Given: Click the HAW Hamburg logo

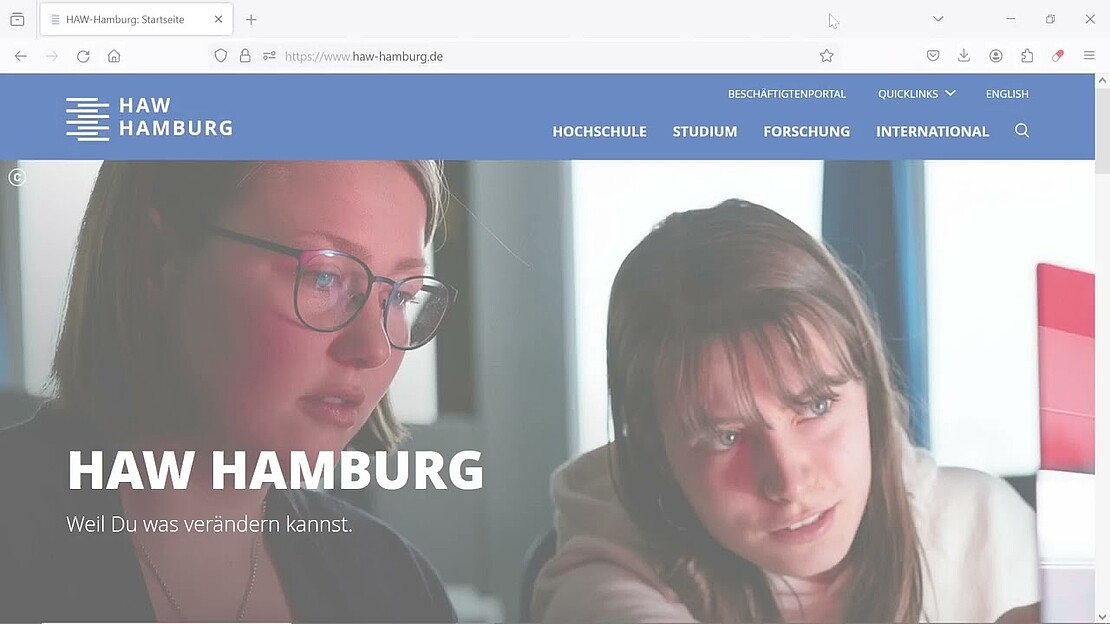Looking at the screenshot, I should pos(149,118).
